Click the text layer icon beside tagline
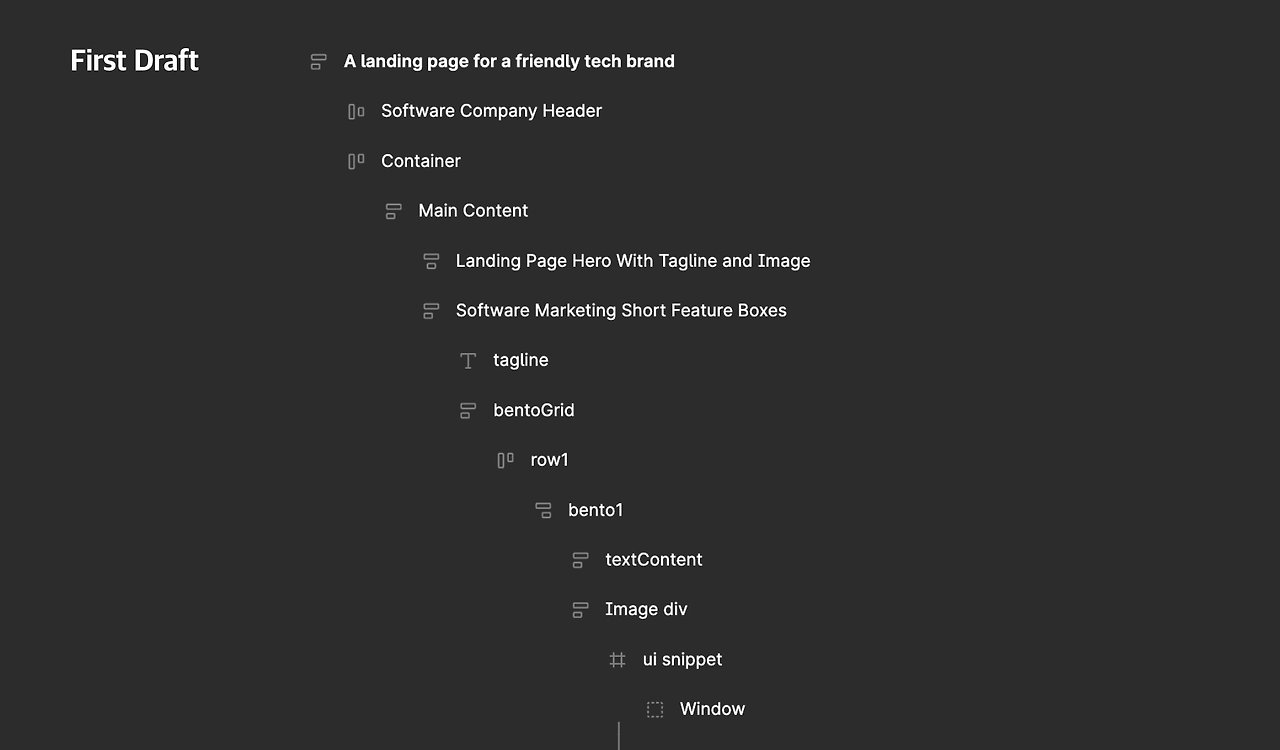Viewport: 1280px width, 750px height. coord(468,361)
